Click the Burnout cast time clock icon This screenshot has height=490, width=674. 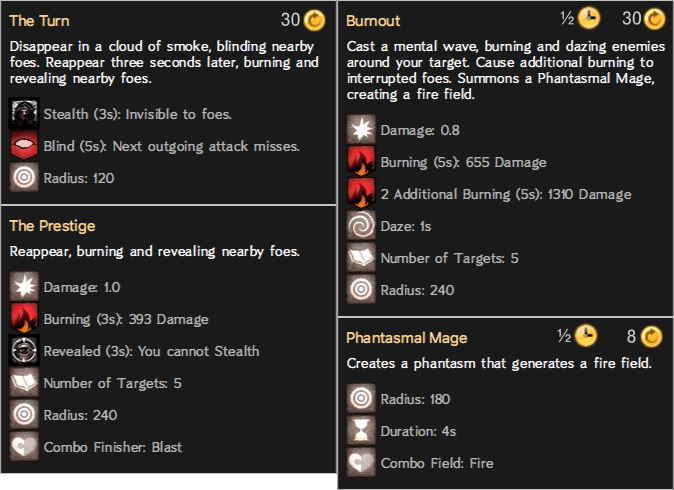click(589, 18)
